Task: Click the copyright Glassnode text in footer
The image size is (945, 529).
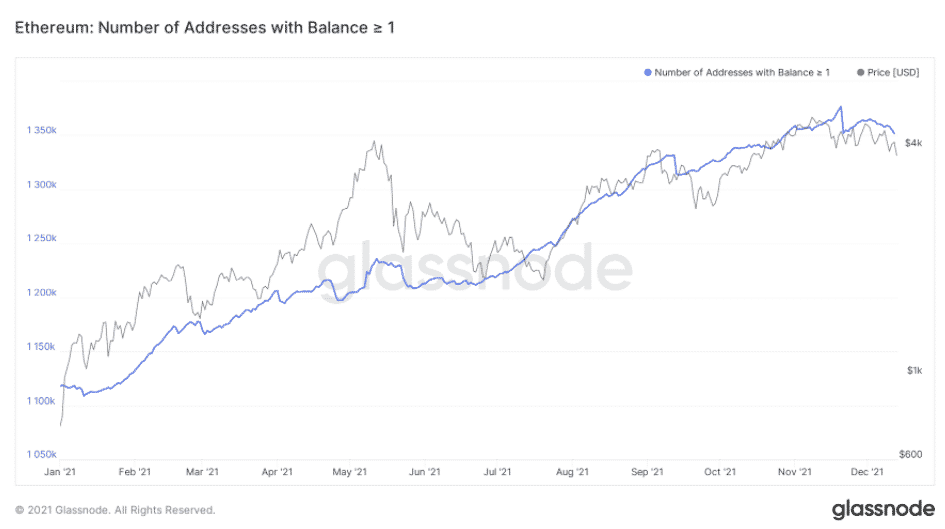Action: click(x=115, y=510)
